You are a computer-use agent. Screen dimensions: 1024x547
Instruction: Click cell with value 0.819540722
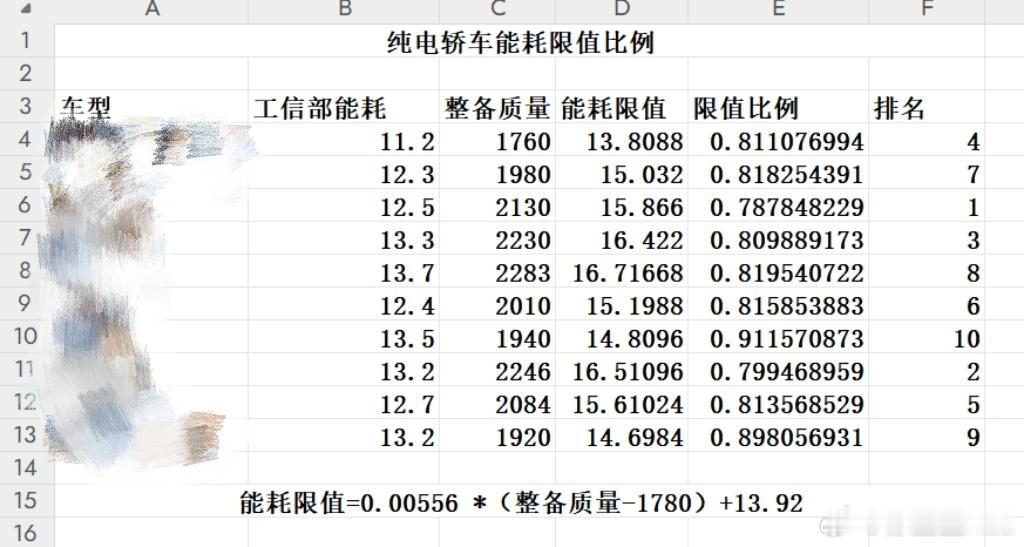(x=778, y=272)
